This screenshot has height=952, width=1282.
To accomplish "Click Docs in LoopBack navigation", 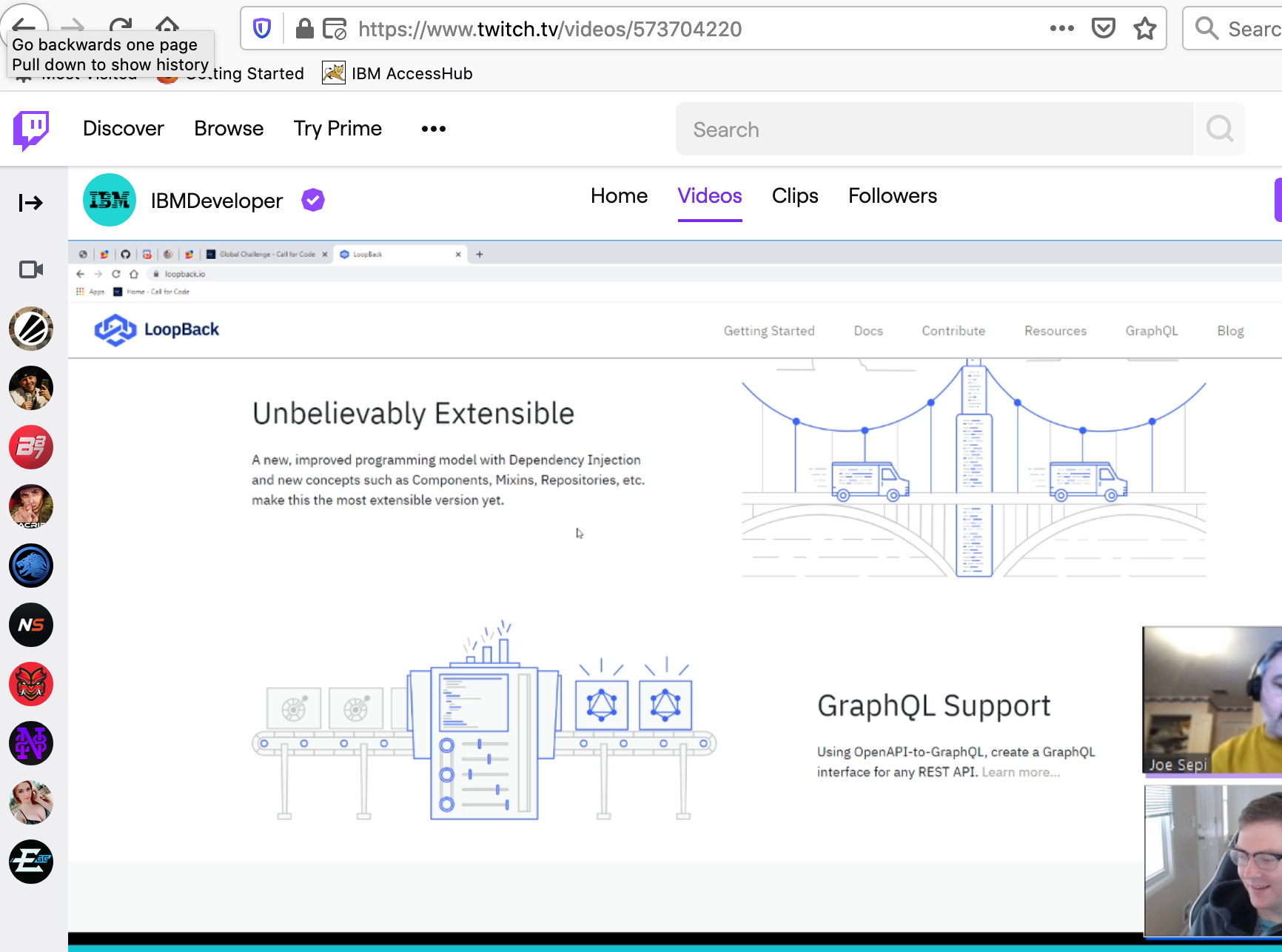I will tap(868, 331).
